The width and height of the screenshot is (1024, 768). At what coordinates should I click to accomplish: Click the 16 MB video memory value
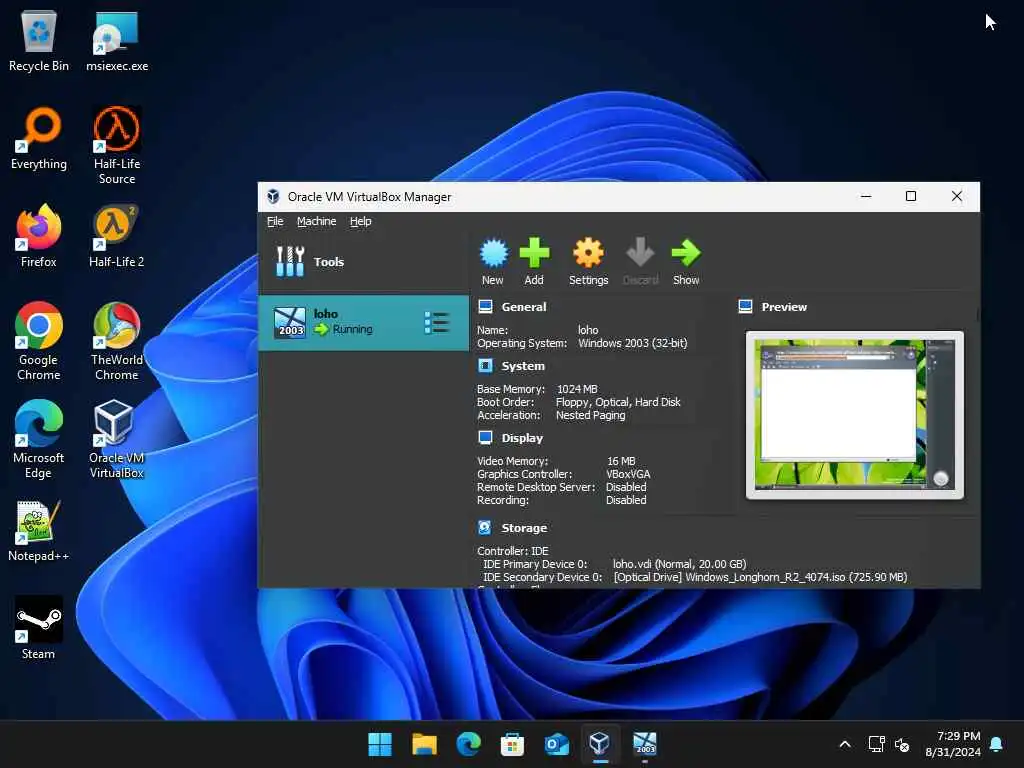(620, 461)
